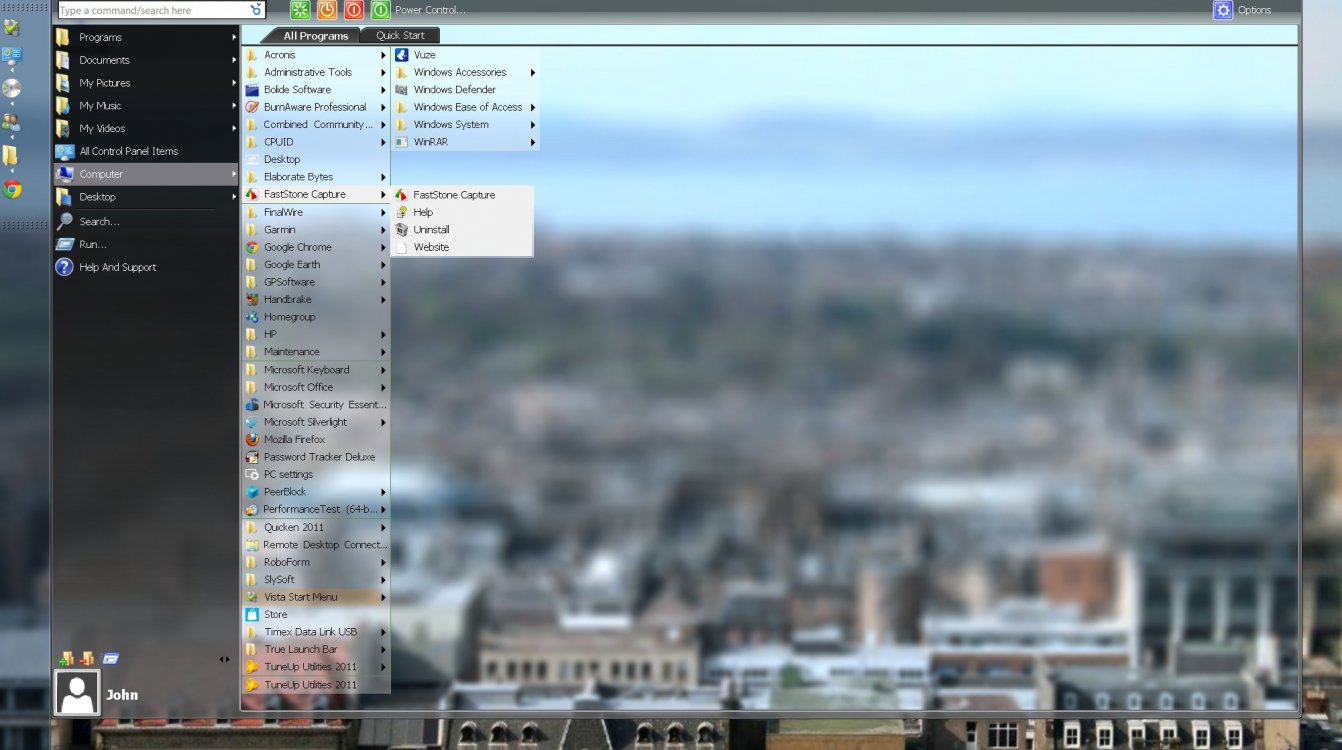Launch Vuze from the programs submenu
The width and height of the screenshot is (1342, 750).
coord(424,55)
